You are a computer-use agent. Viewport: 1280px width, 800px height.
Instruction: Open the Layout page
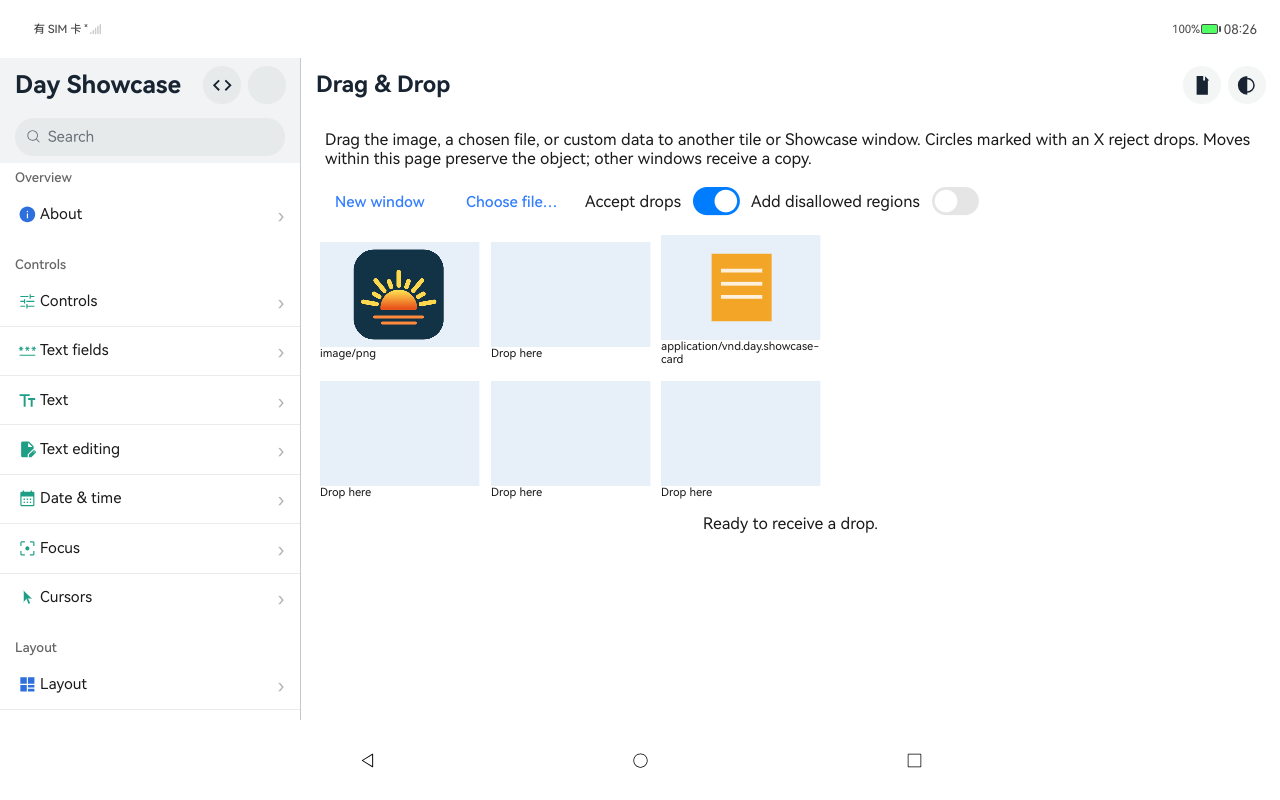tap(150, 684)
